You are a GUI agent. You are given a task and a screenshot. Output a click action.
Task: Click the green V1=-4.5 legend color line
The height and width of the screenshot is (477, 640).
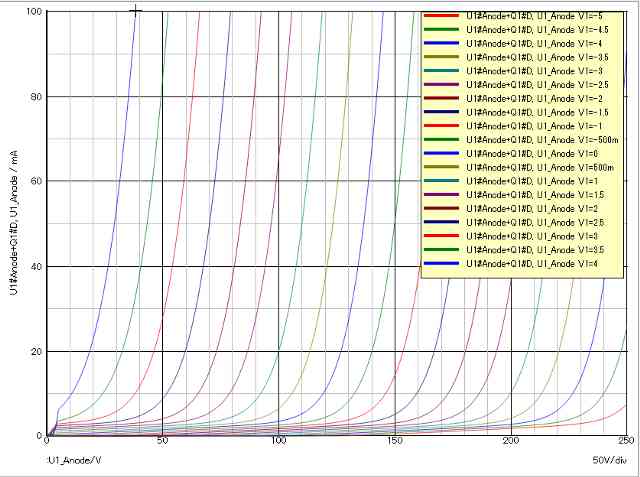click(x=442, y=31)
